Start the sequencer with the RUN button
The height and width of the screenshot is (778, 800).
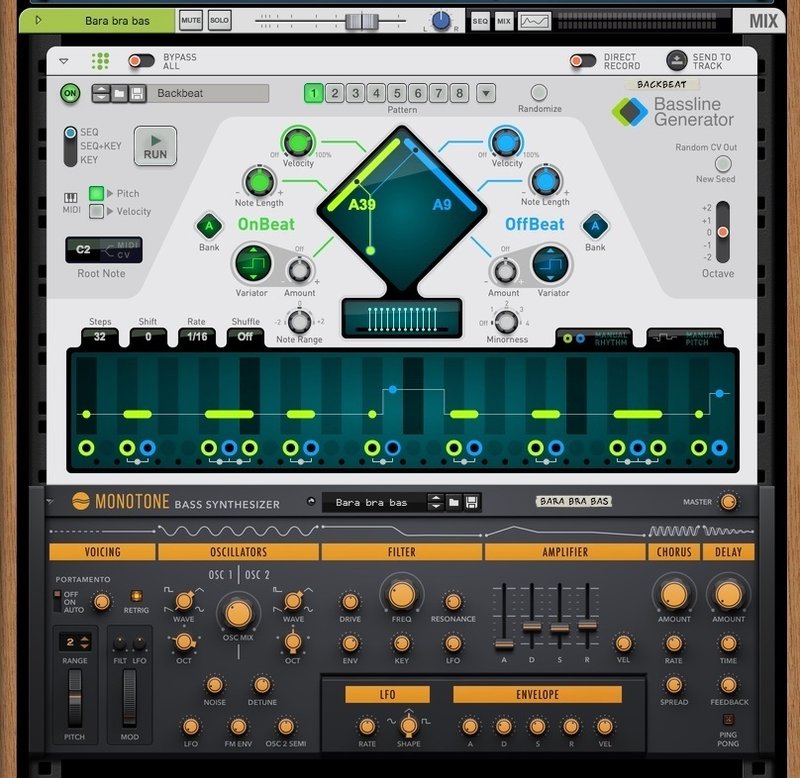click(155, 146)
